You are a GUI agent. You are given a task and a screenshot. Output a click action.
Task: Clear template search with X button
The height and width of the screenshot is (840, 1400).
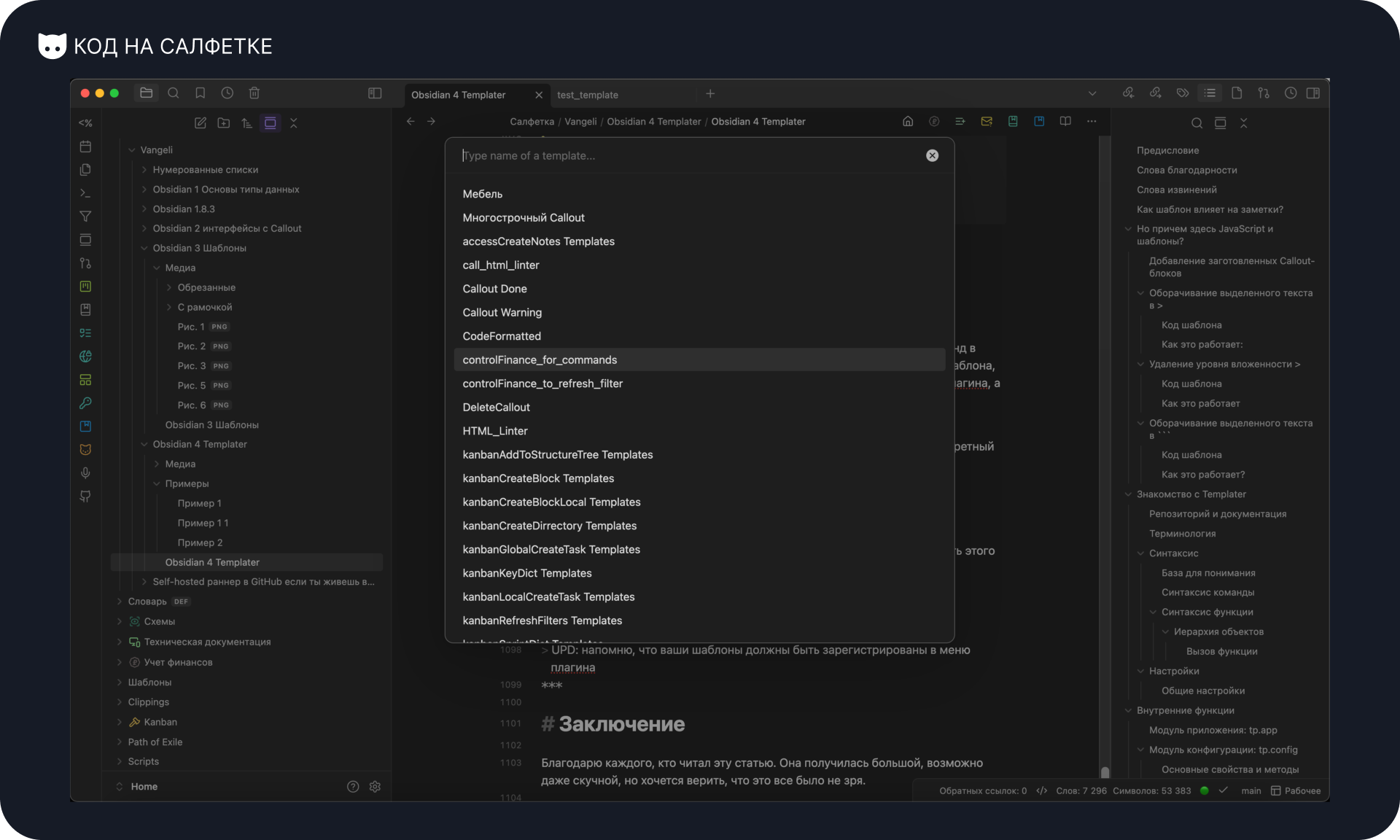[933, 155]
